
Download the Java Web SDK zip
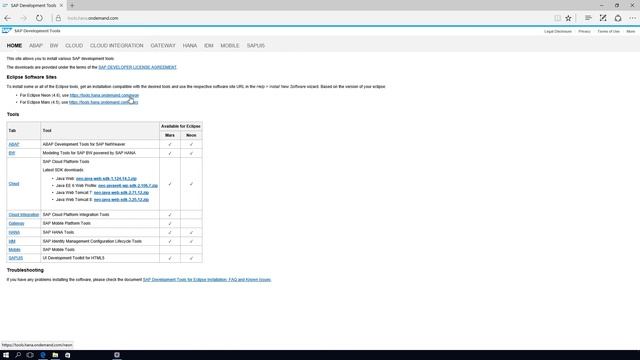(106, 179)
